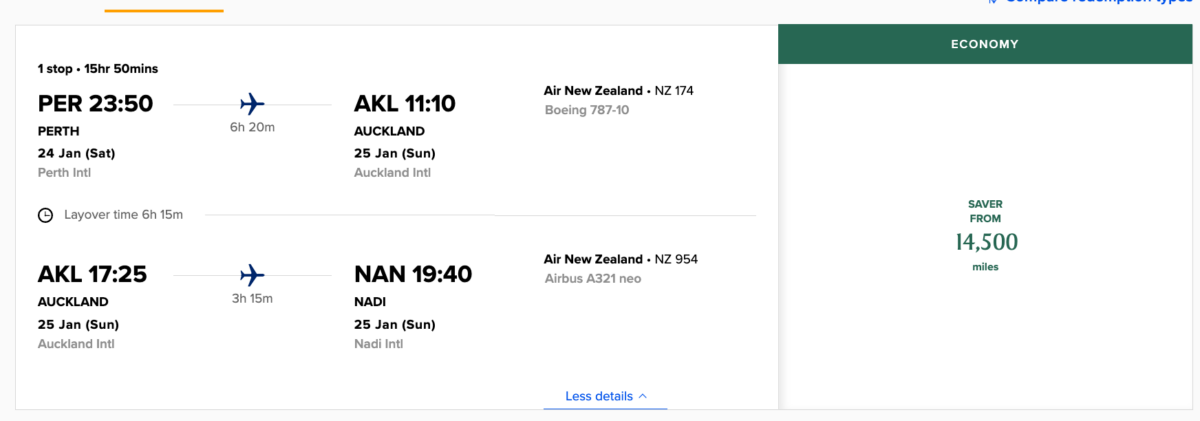This screenshot has width=1200, height=421.
Task: Click the up chevron beside Less details
Action: (643, 396)
